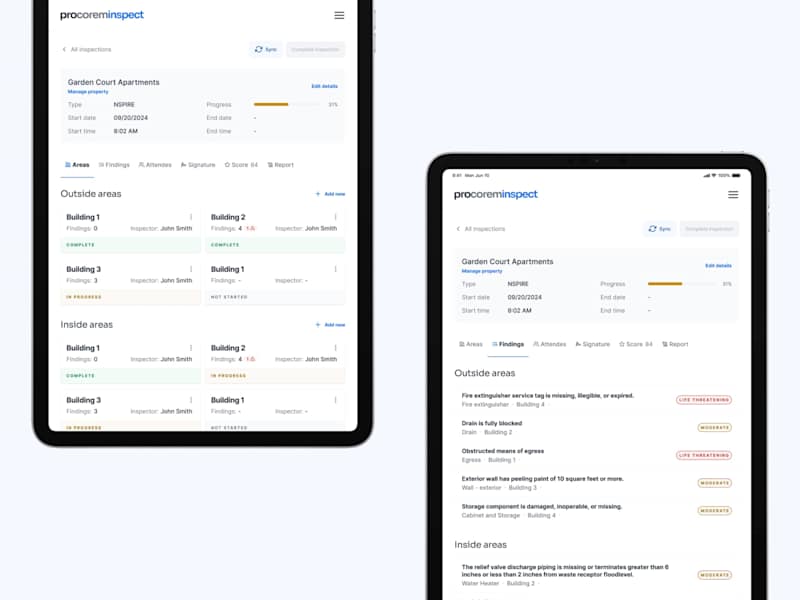The height and width of the screenshot is (600, 800).
Task: Open Score 84 tab on right tablet
Action: click(x=636, y=344)
